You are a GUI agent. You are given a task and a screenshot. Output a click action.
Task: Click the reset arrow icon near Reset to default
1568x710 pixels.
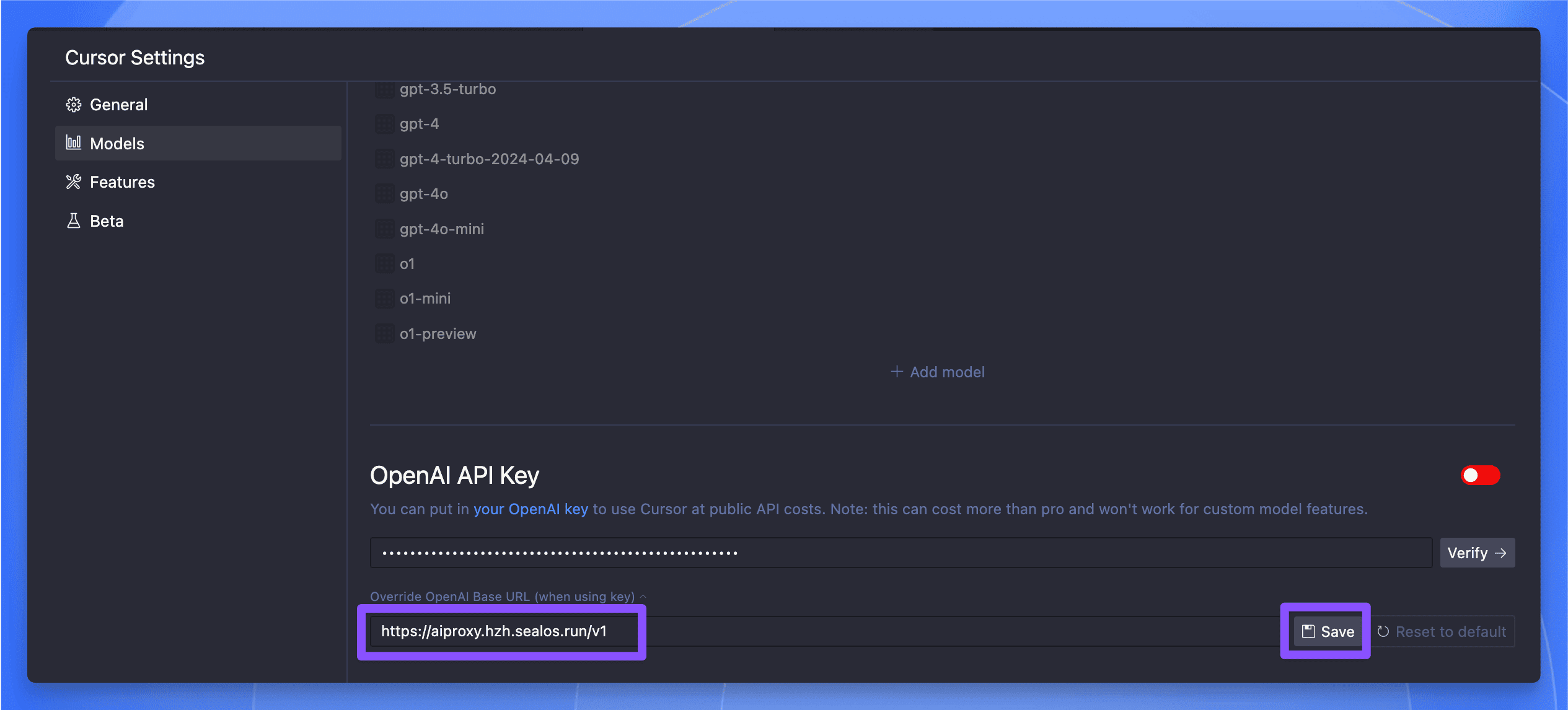(x=1384, y=631)
